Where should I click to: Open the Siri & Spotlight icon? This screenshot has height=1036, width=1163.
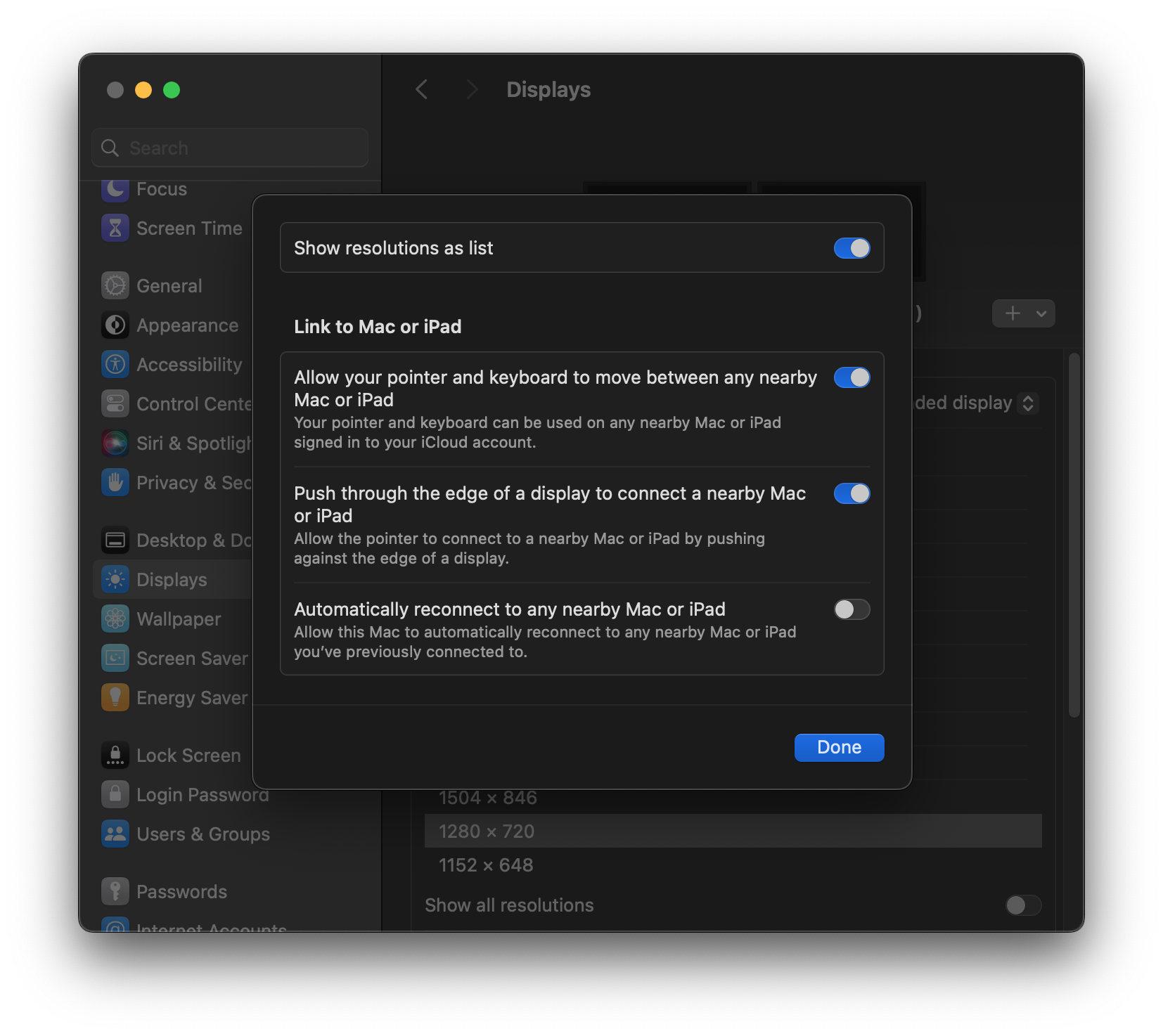(115, 443)
